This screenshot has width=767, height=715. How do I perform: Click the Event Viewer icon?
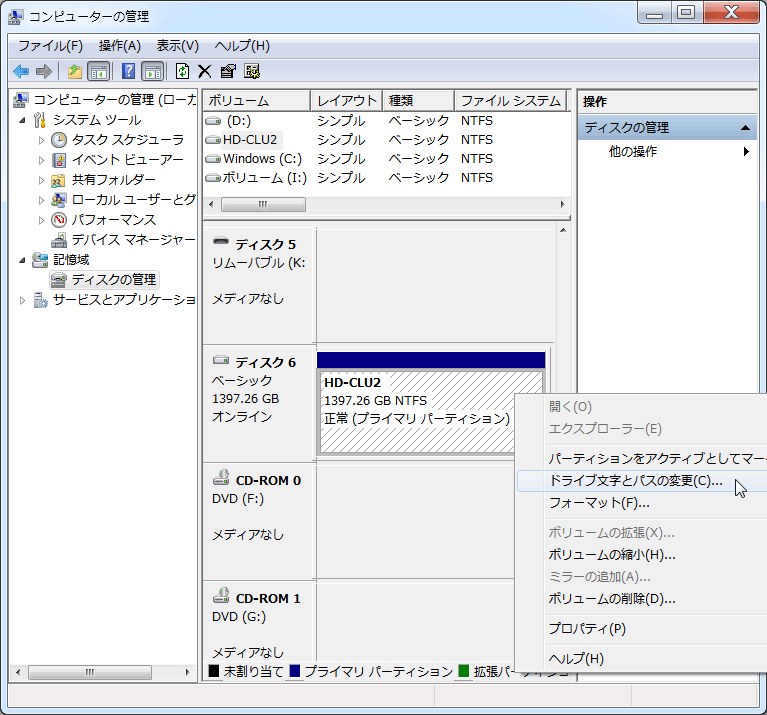click(x=59, y=160)
